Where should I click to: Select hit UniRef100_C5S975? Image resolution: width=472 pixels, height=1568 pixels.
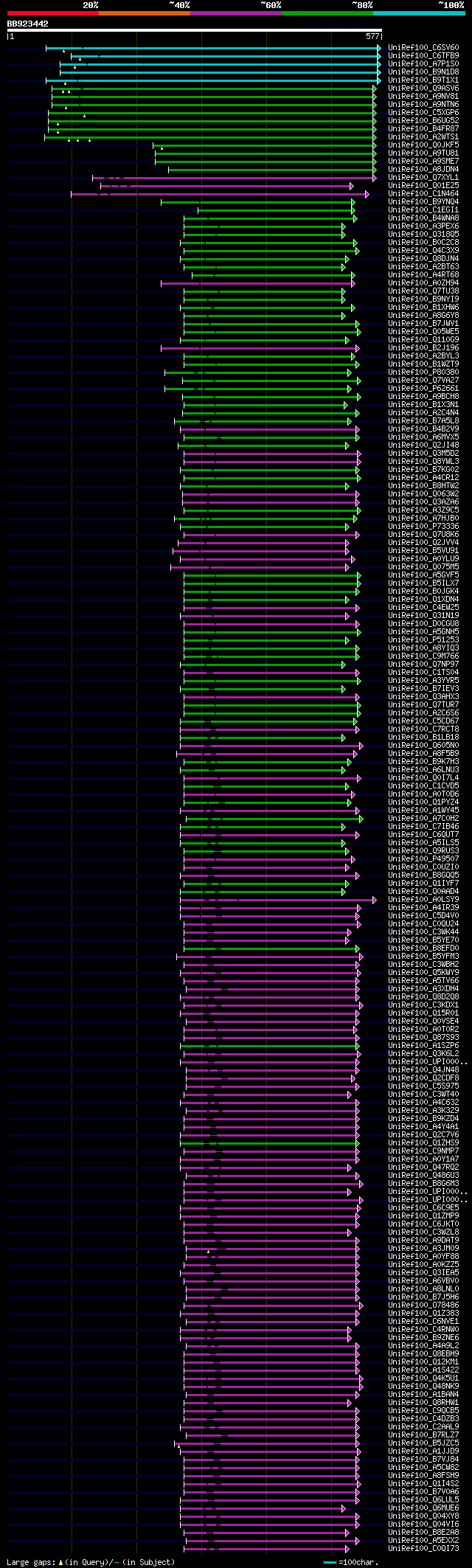click(x=423, y=1086)
